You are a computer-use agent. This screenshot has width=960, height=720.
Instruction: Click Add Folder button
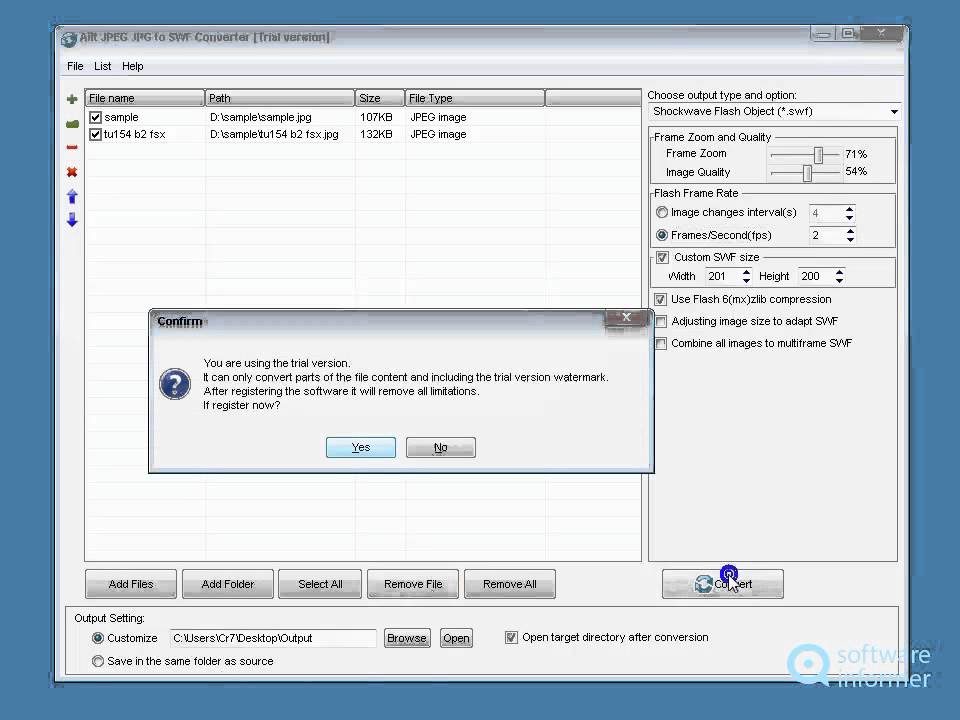[228, 584]
